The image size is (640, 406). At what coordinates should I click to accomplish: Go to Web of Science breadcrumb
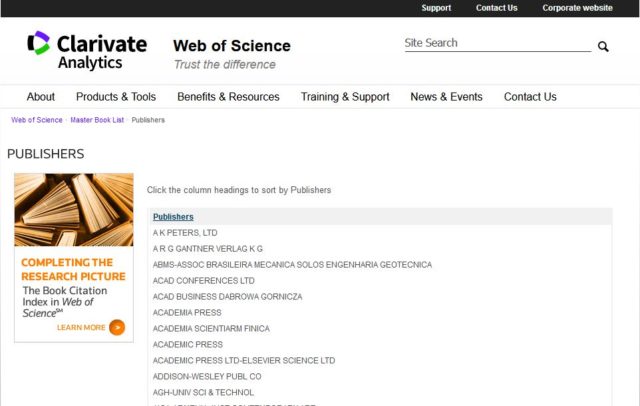coord(37,120)
